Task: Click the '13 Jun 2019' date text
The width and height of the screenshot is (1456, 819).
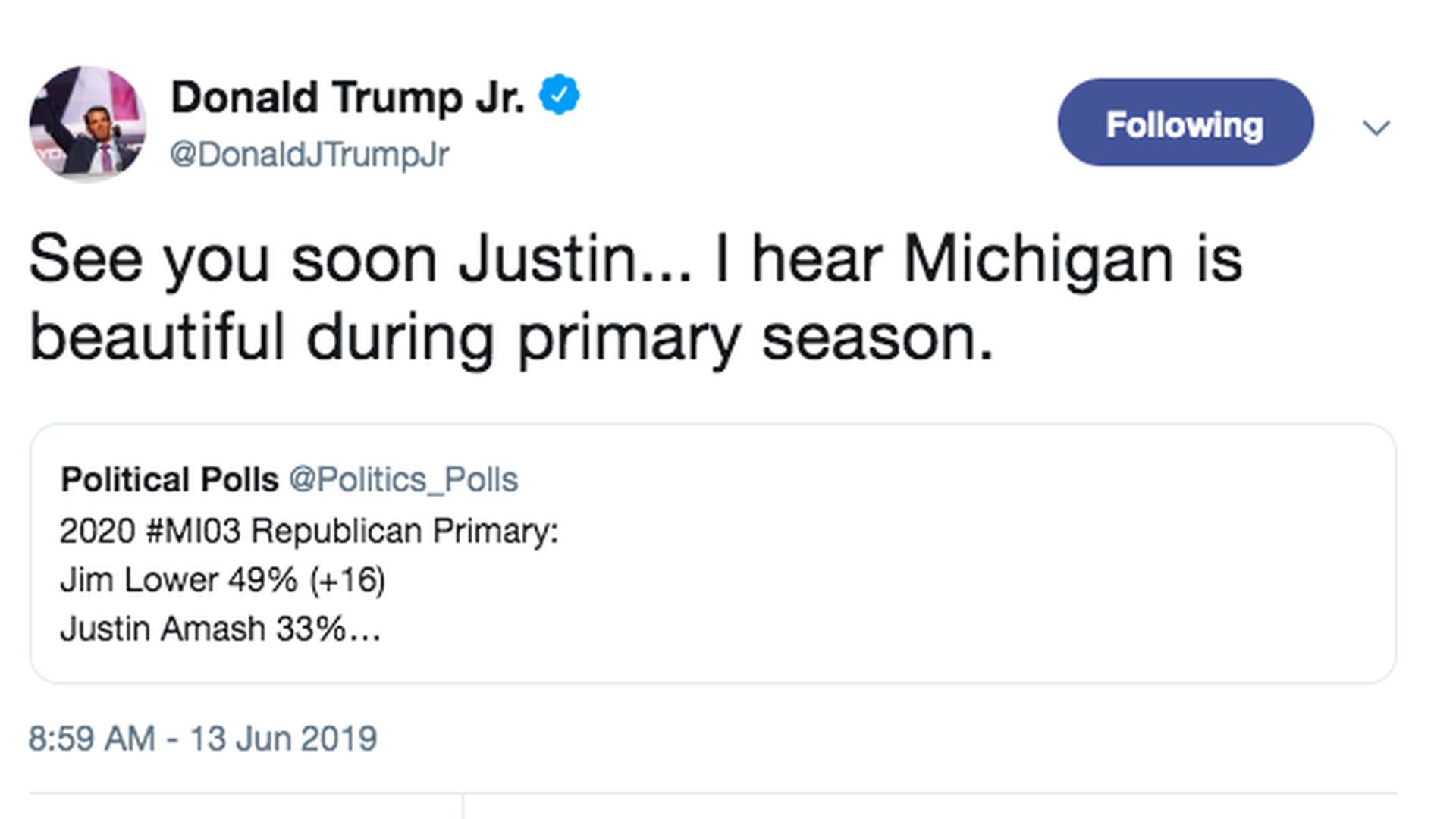Action: 283,739
